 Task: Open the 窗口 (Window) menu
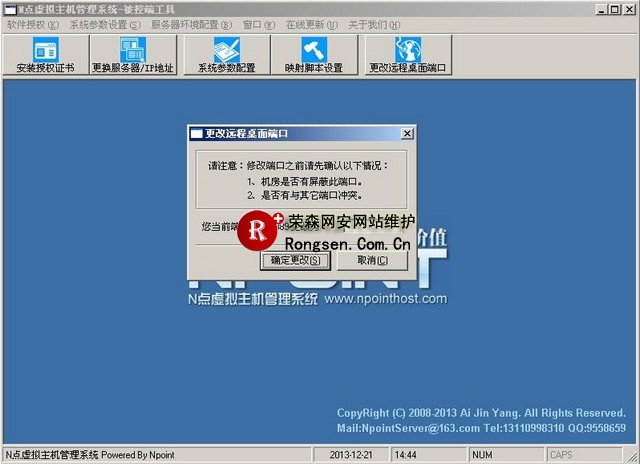[259, 23]
